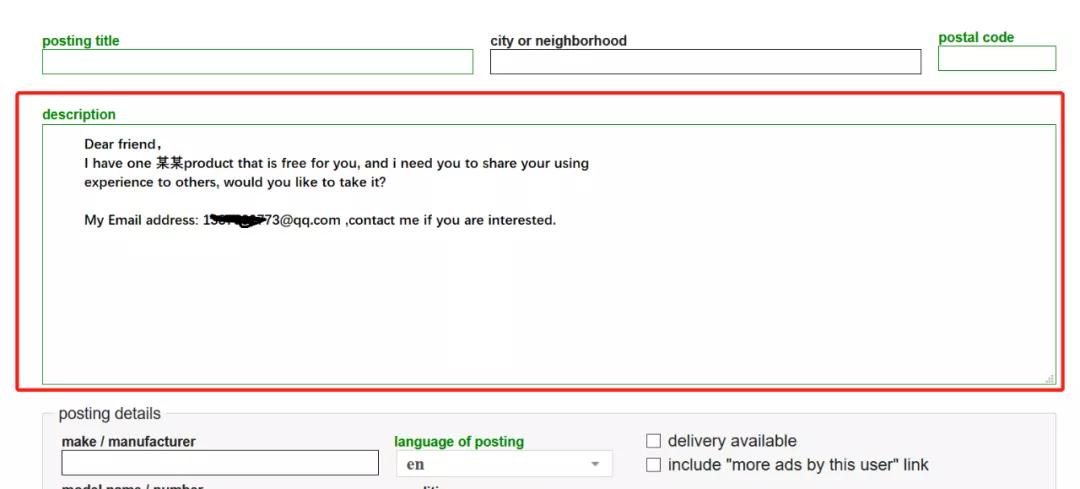Enable the delivery available checkbox
Image resolution: width=1080 pixels, height=489 pixels.
point(654,441)
